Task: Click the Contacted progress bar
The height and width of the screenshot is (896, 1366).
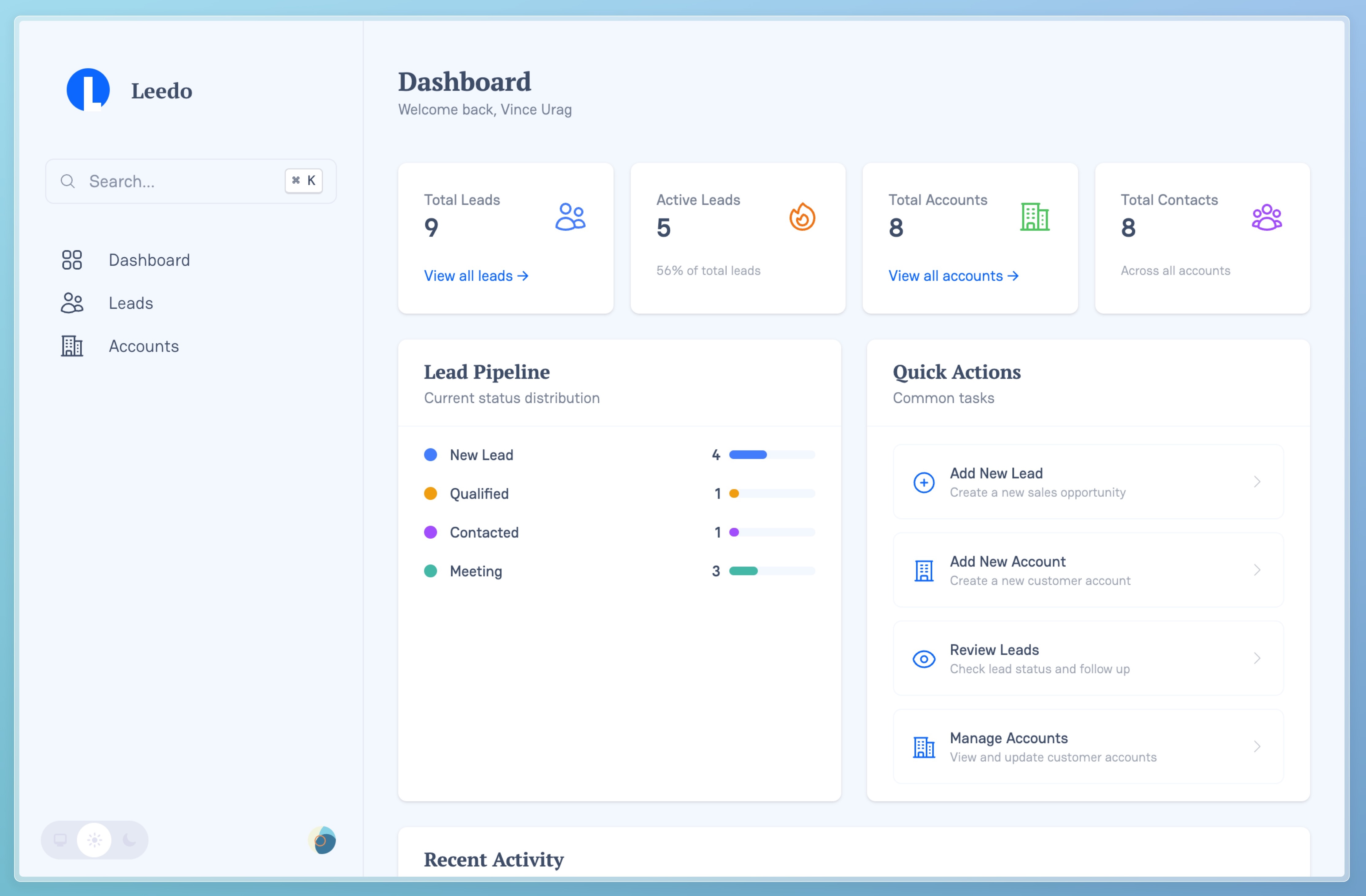Action: pos(772,533)
